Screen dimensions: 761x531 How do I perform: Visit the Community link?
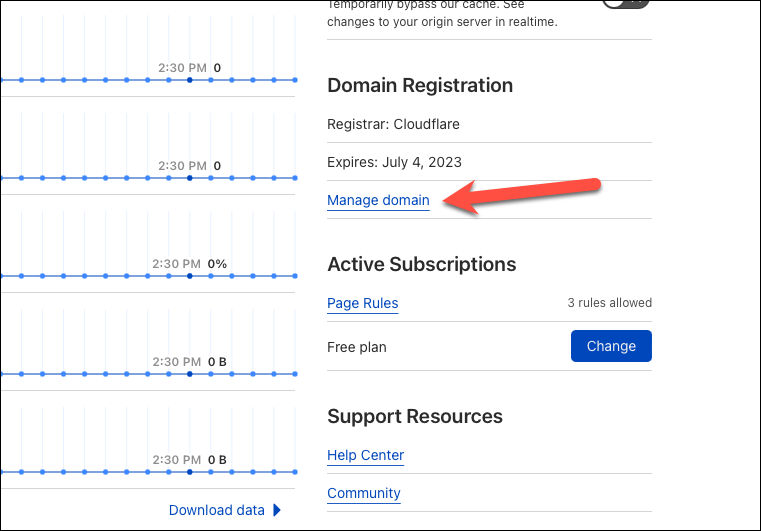pos(364,493)
